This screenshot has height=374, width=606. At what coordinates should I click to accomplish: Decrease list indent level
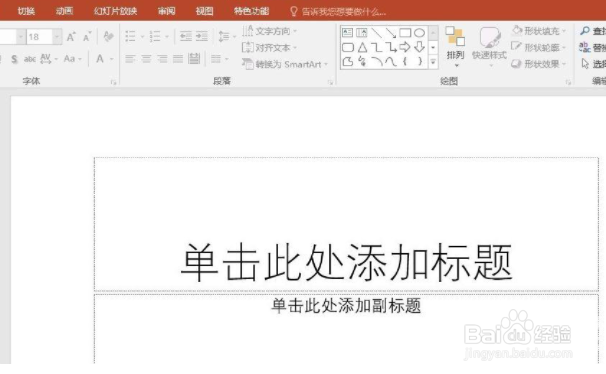click(186, 36)
